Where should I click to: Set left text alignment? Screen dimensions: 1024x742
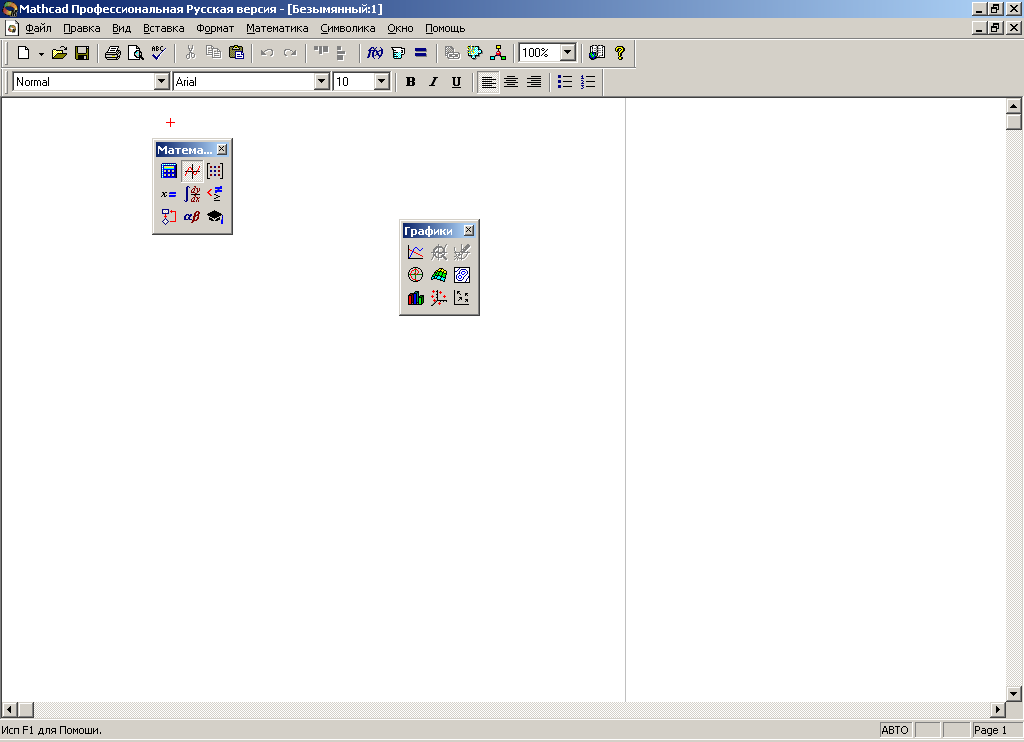pyautogui.click(x=488, y=82)
